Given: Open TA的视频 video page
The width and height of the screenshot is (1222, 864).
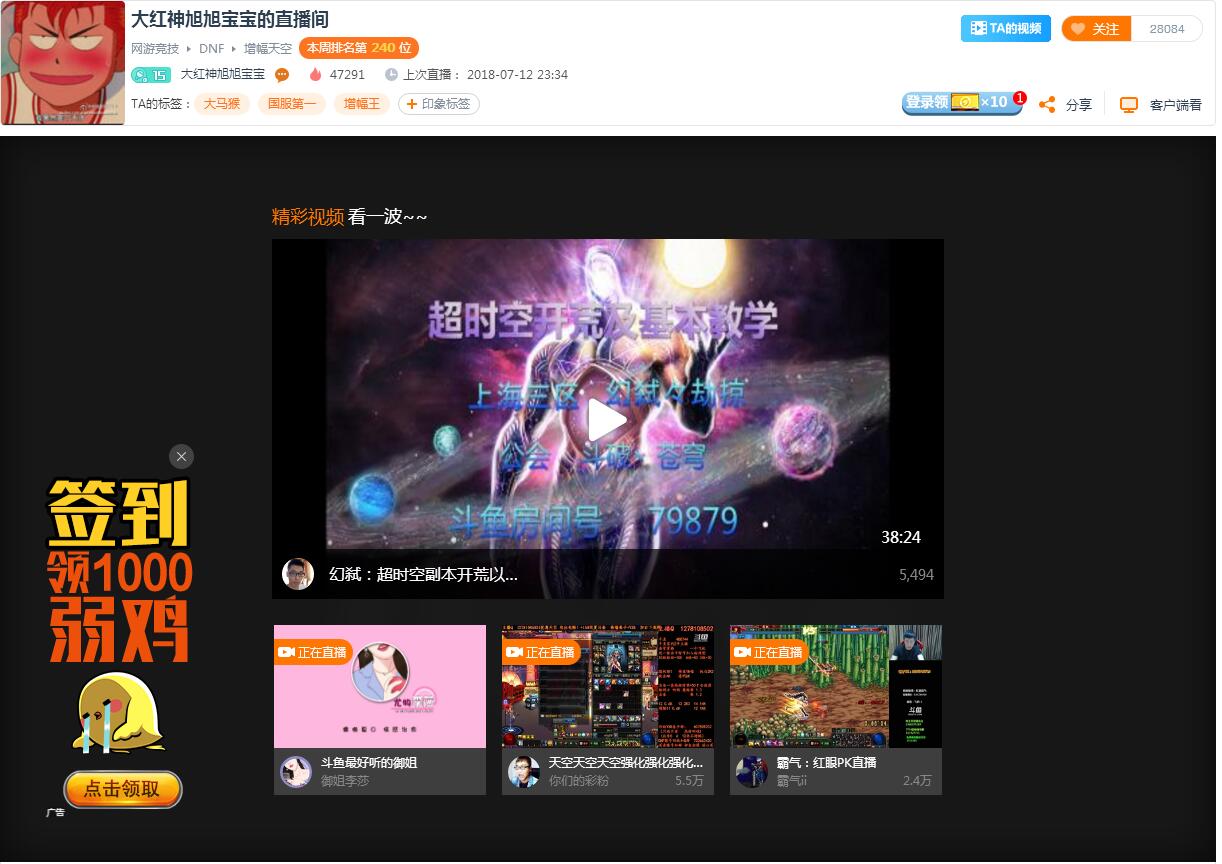Looking at the screenshot, I should tap(1006, 29).
